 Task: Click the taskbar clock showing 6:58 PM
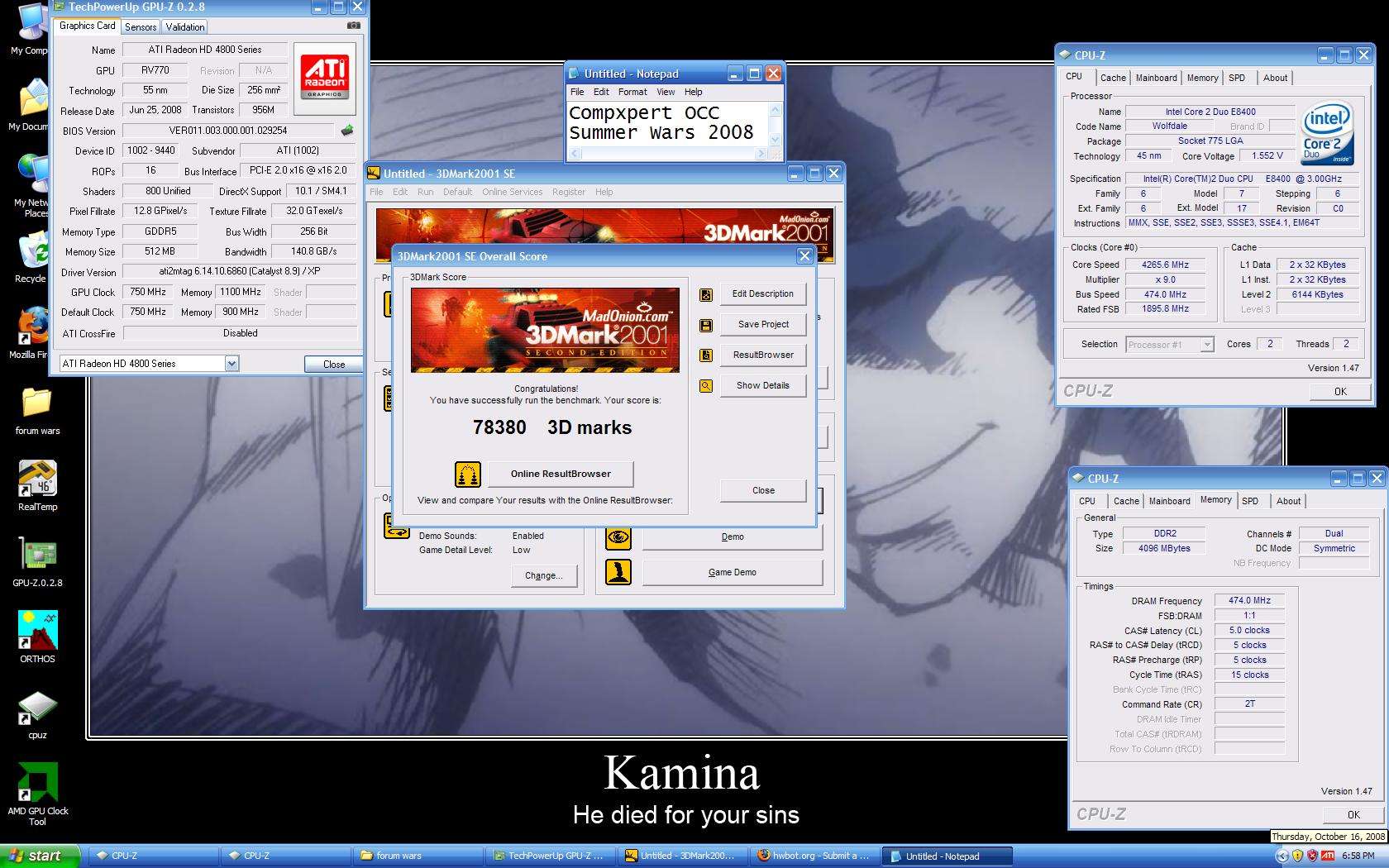(x=1358, y=856)
